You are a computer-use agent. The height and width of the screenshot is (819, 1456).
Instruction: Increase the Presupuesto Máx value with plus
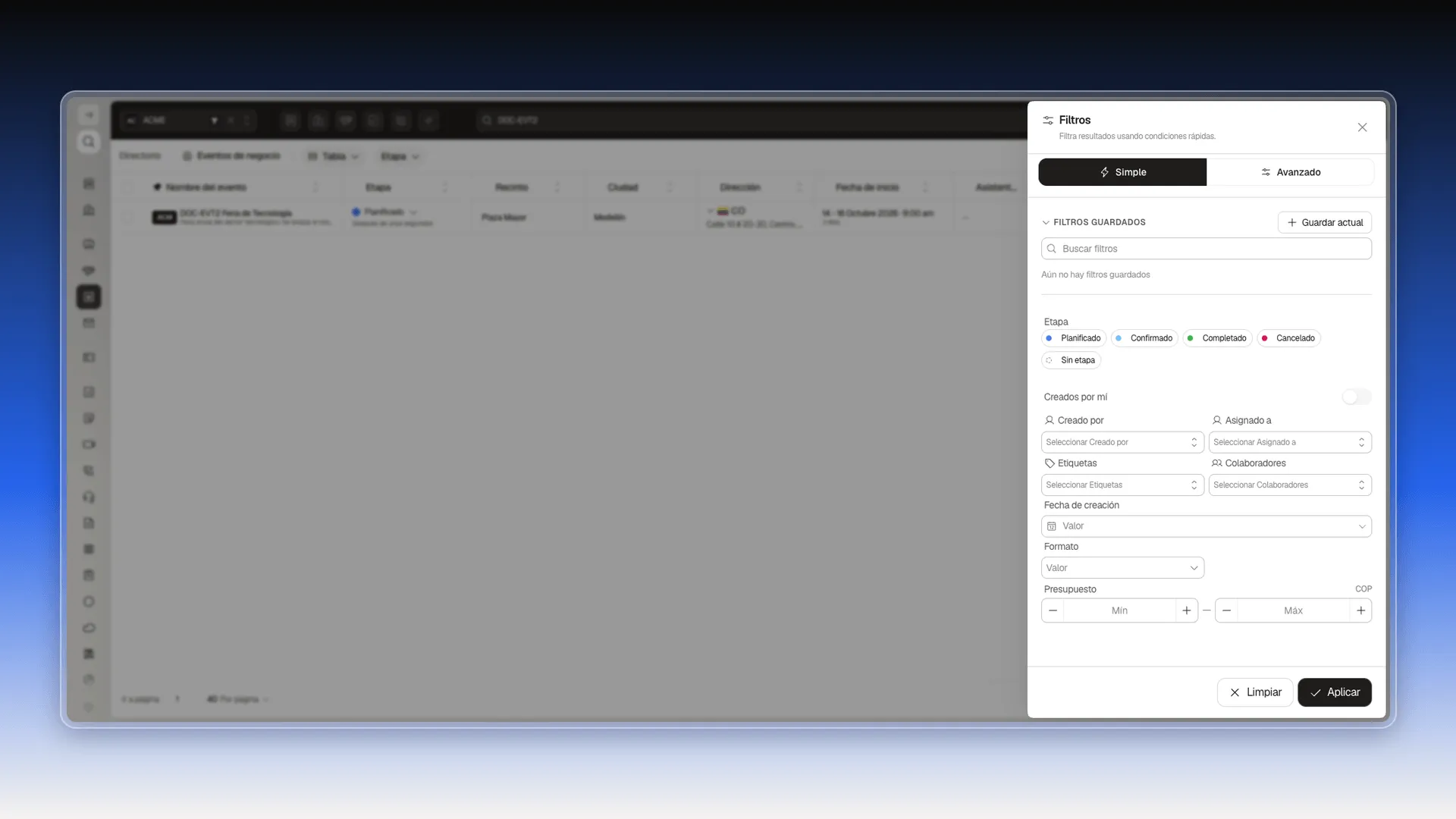1360,610
